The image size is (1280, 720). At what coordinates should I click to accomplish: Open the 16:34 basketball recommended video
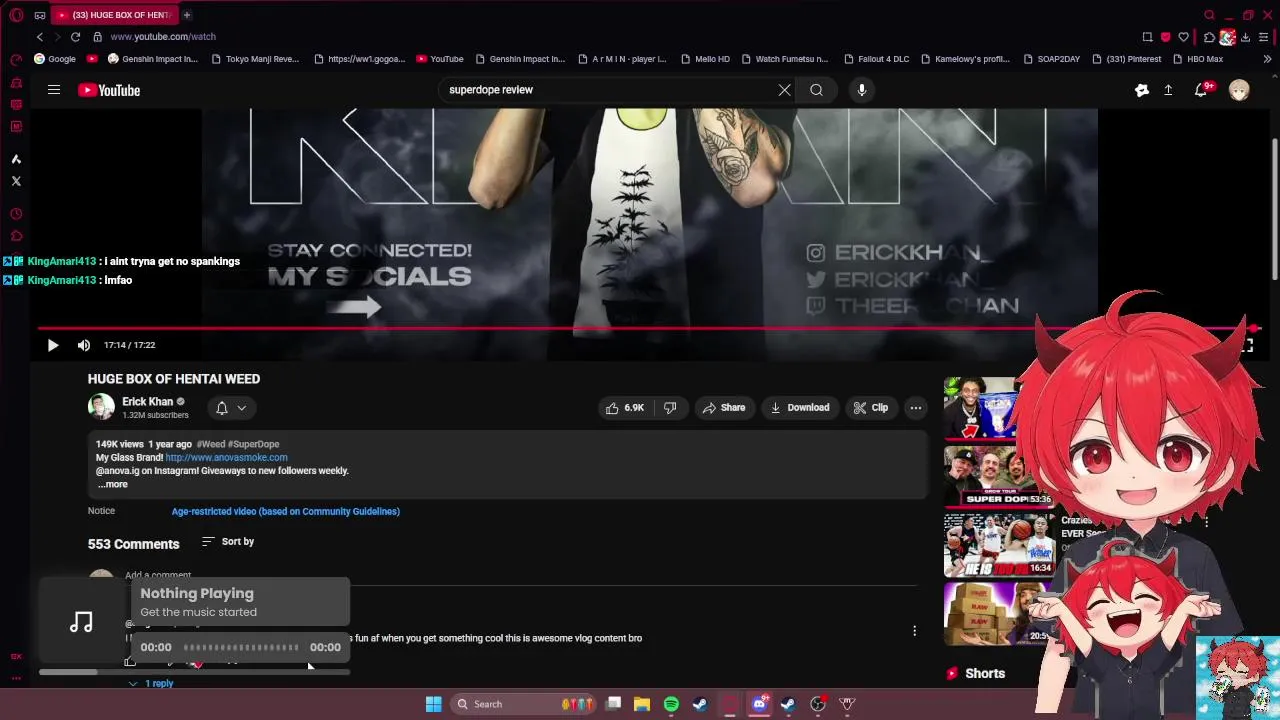tap(999, 545)
